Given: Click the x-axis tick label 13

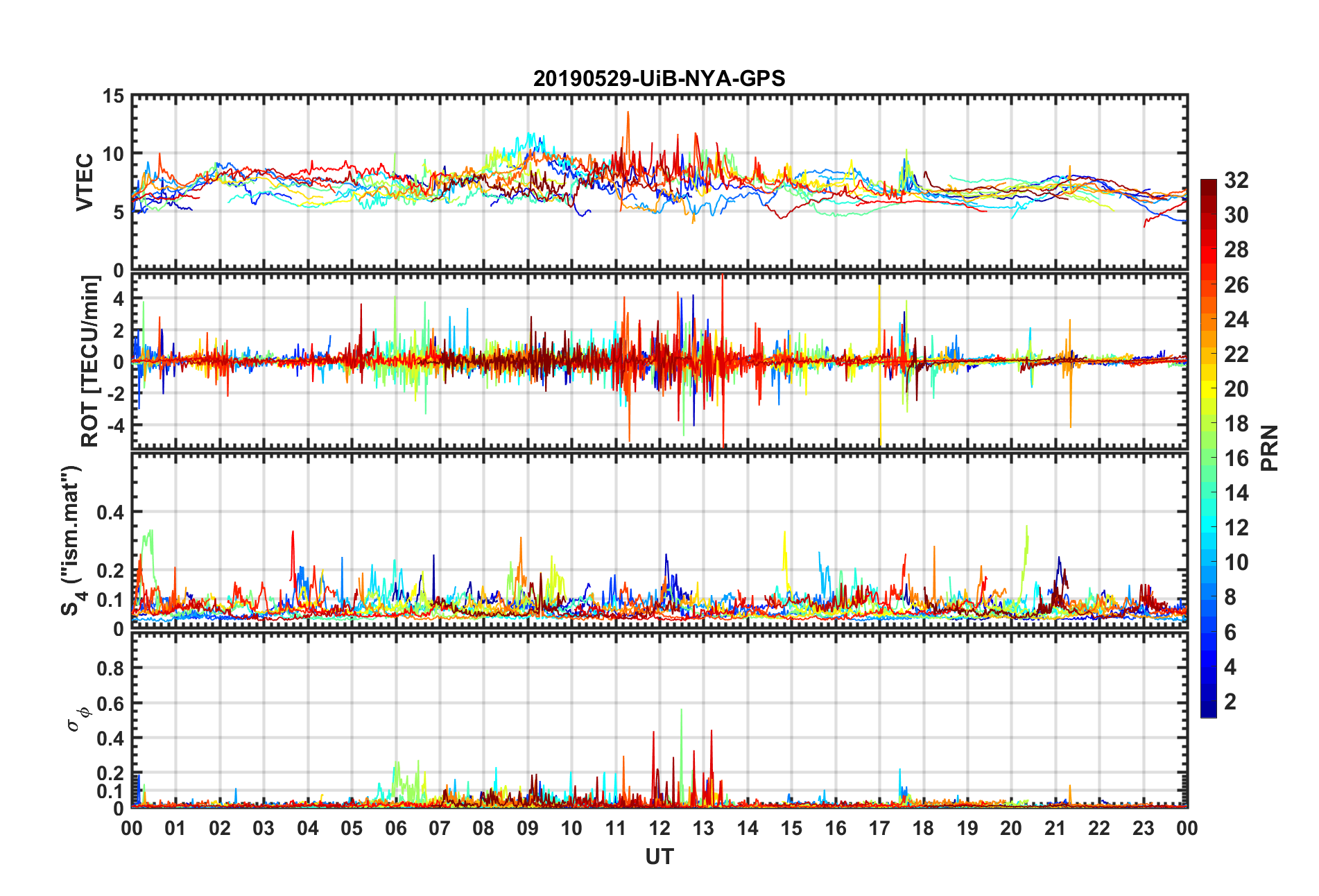Looking at the screenshot, I should [703, 828].
